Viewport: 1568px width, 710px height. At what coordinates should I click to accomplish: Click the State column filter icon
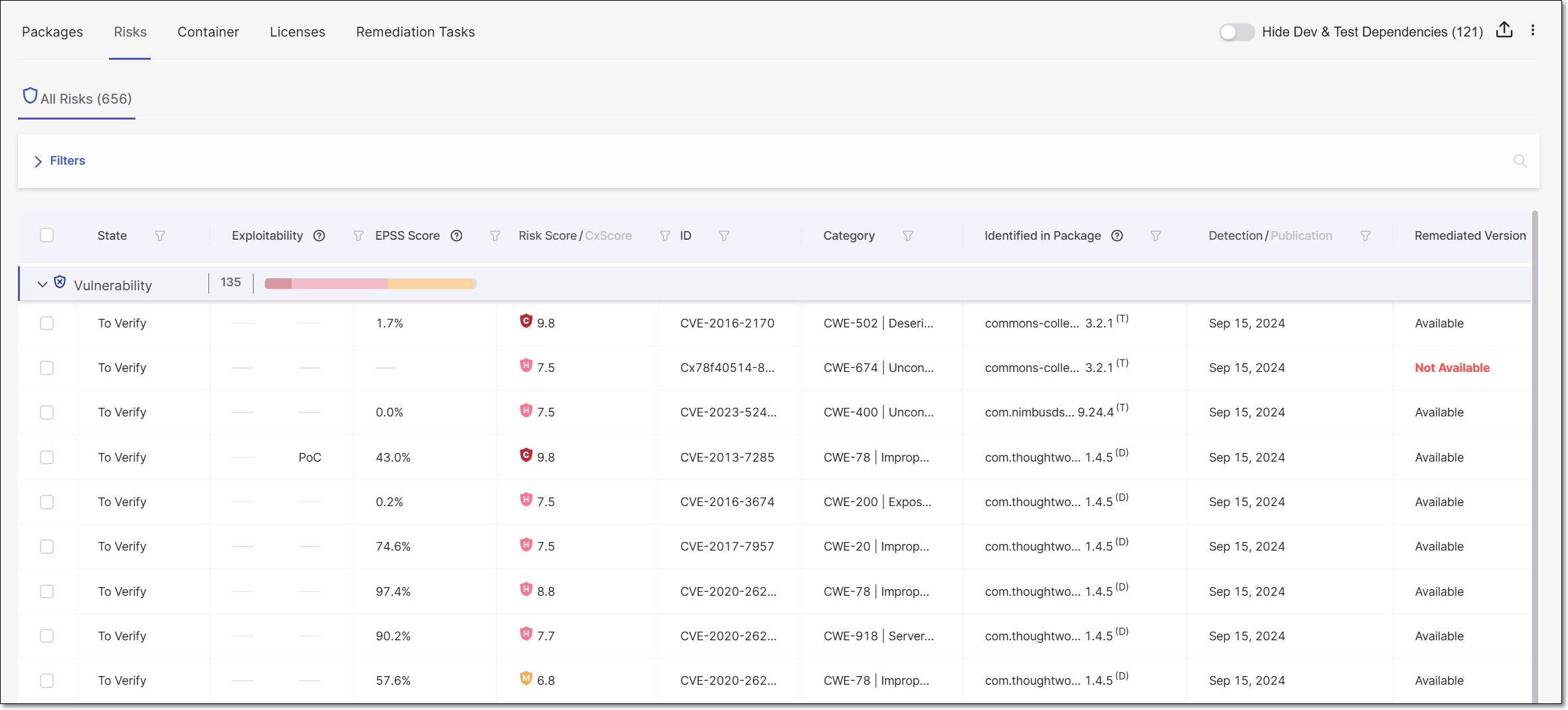click(x=160, y=236)
